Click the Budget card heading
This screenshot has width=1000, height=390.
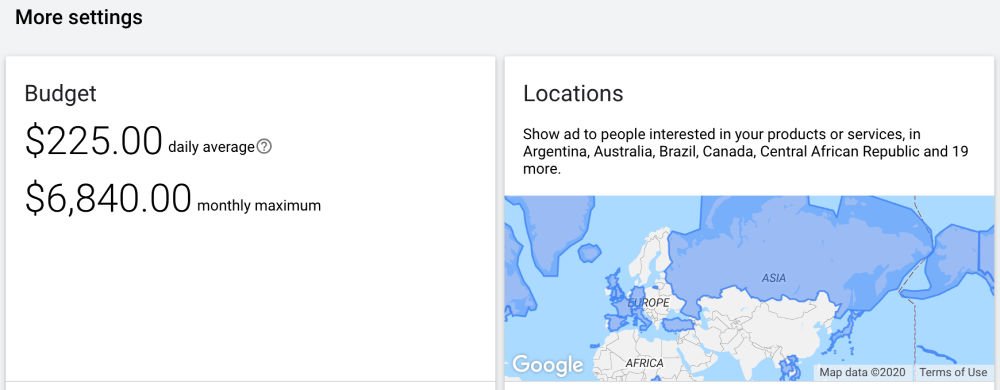click(61, 94)
